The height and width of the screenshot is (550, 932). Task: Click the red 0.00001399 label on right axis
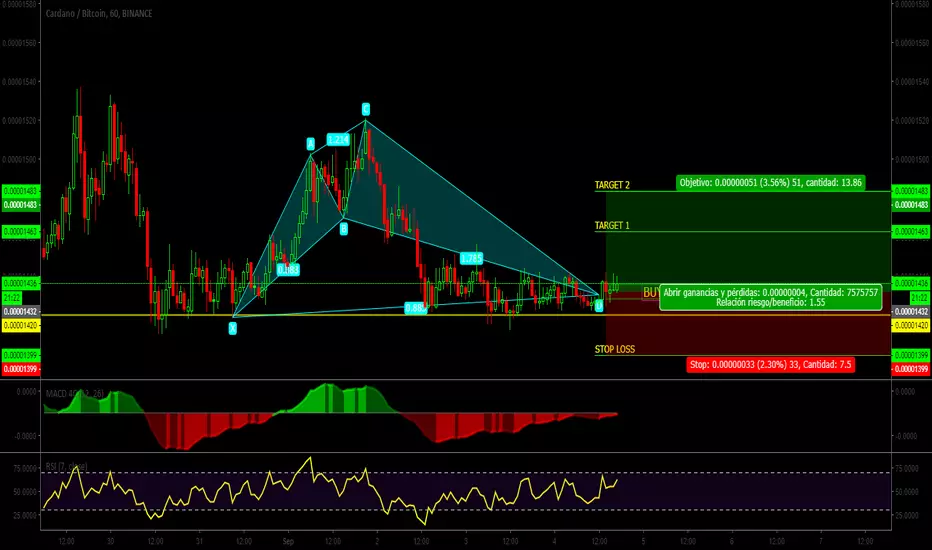tap(911, 369)
